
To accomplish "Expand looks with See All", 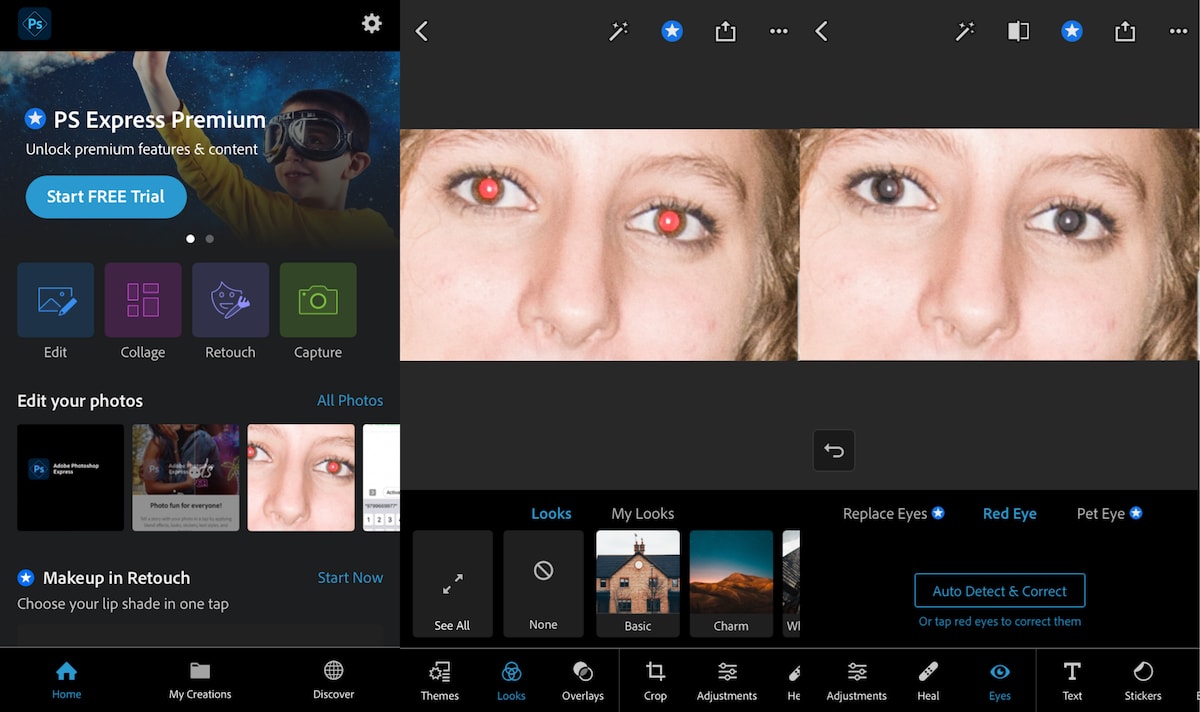I will pos(452,583).
